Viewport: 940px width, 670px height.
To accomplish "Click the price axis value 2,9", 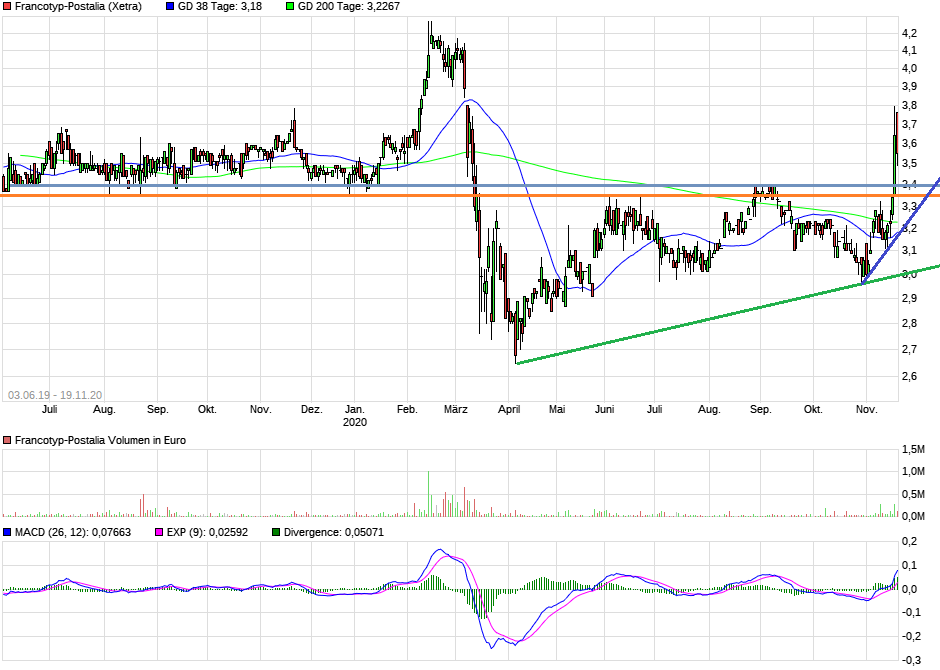I will click(909, 298).
